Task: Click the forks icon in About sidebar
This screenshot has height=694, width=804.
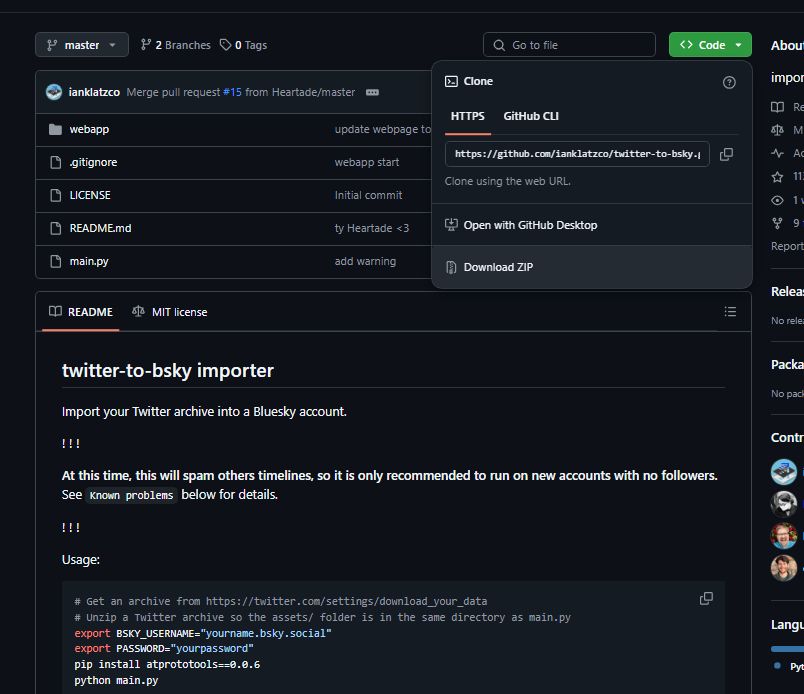Action: coord(777,223)
